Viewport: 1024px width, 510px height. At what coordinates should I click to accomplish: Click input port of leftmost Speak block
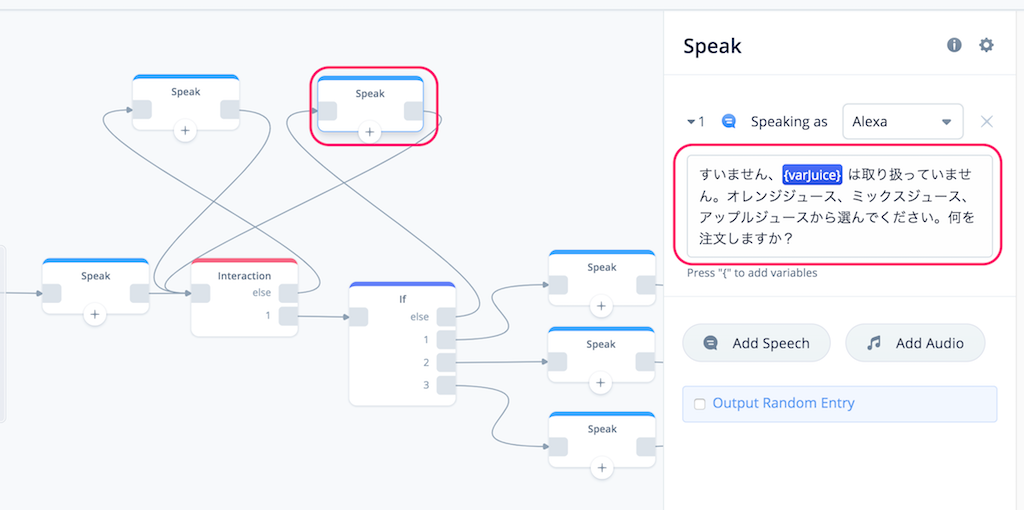point(52,293)
